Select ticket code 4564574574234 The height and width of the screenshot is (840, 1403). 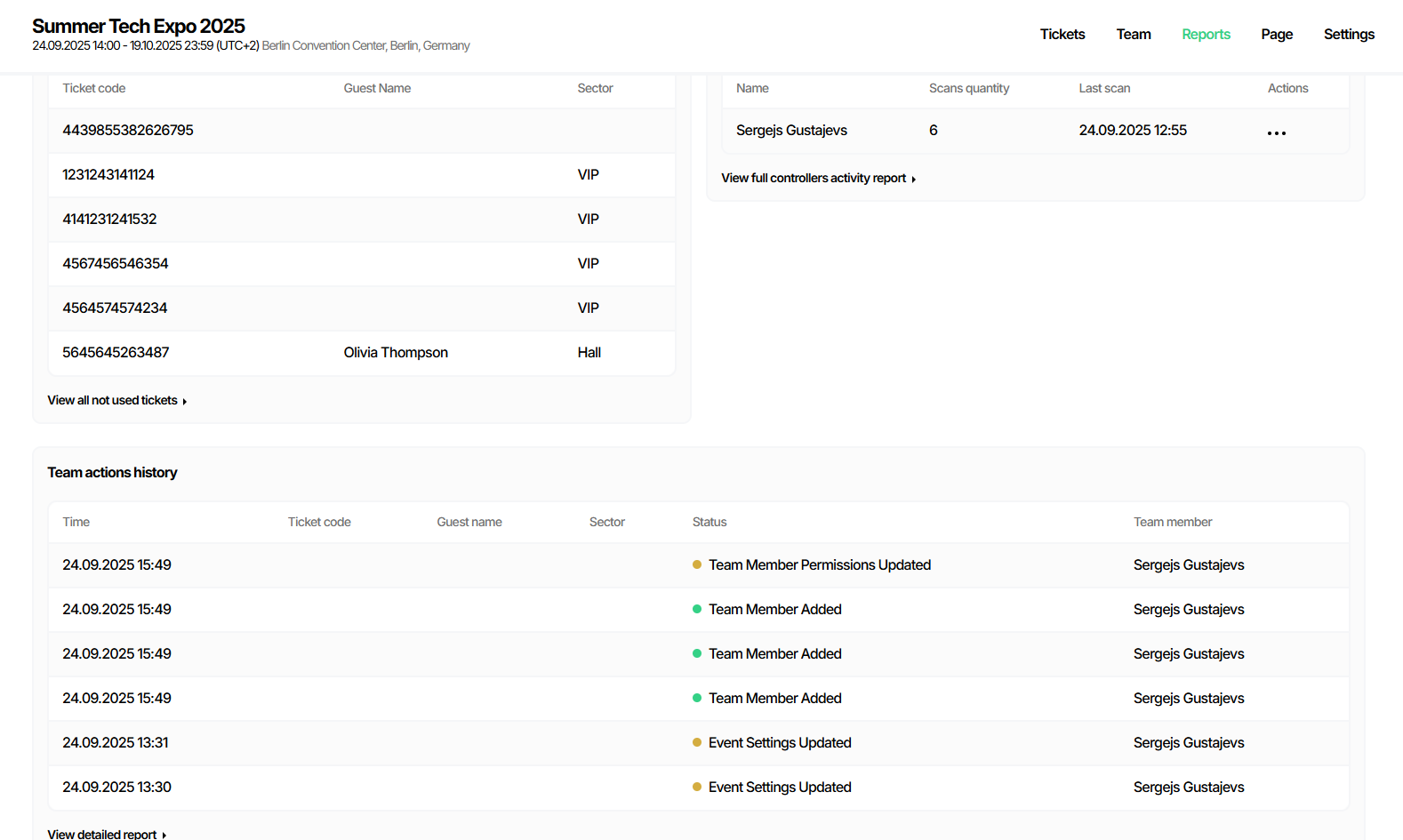click(x=115, y=308)
